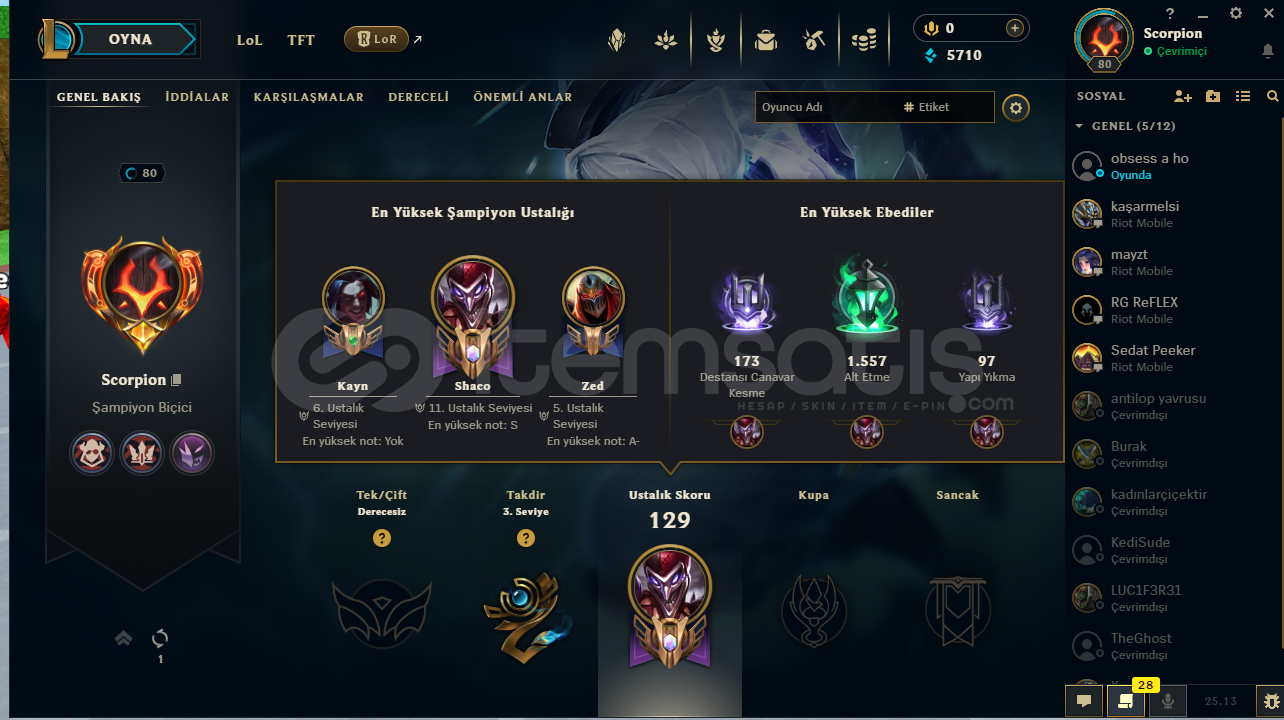This screenshot has width=1284, height=720.
Task: Open the Store coins icon
Action: click(864, 40)
